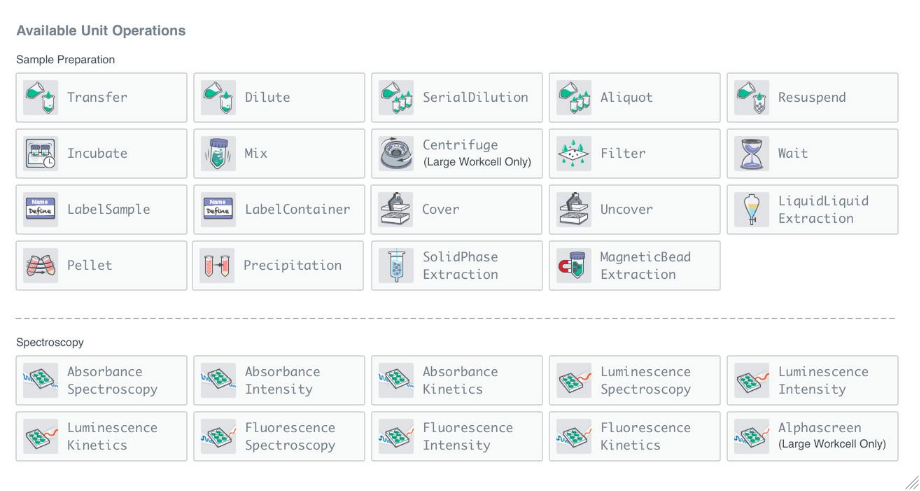Select Fluorescence Kinetics operation
This screenshot has width=920, height=491.
[635, 436]
